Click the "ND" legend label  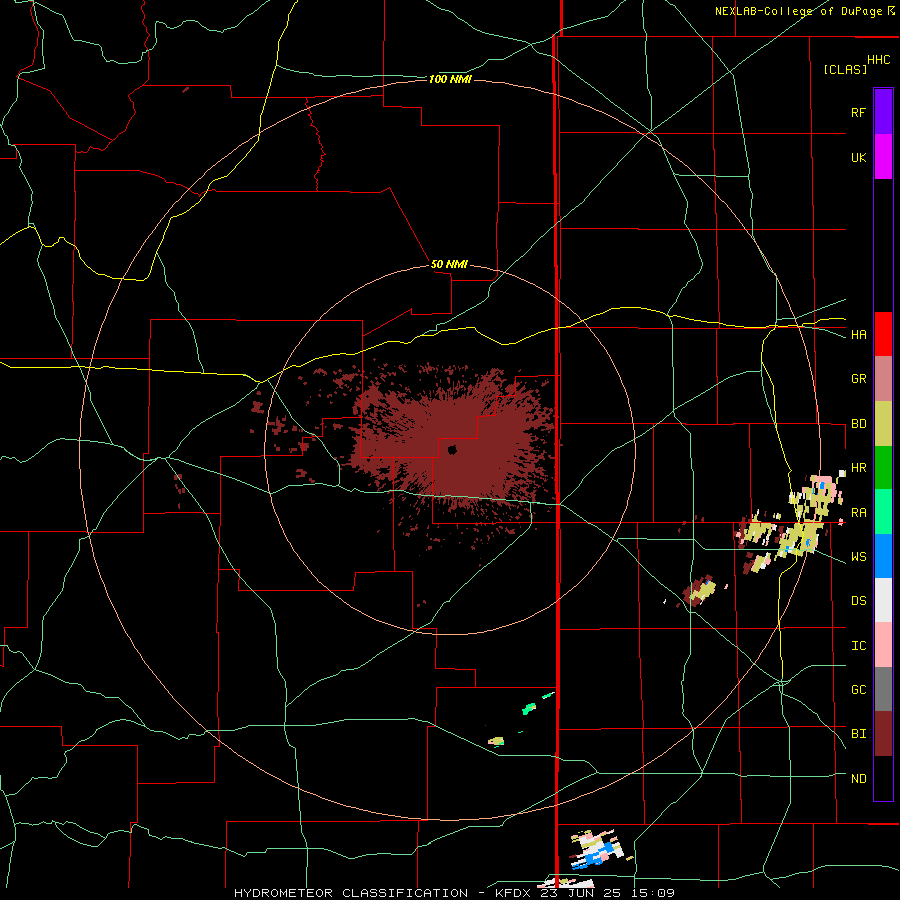(858, 779)
